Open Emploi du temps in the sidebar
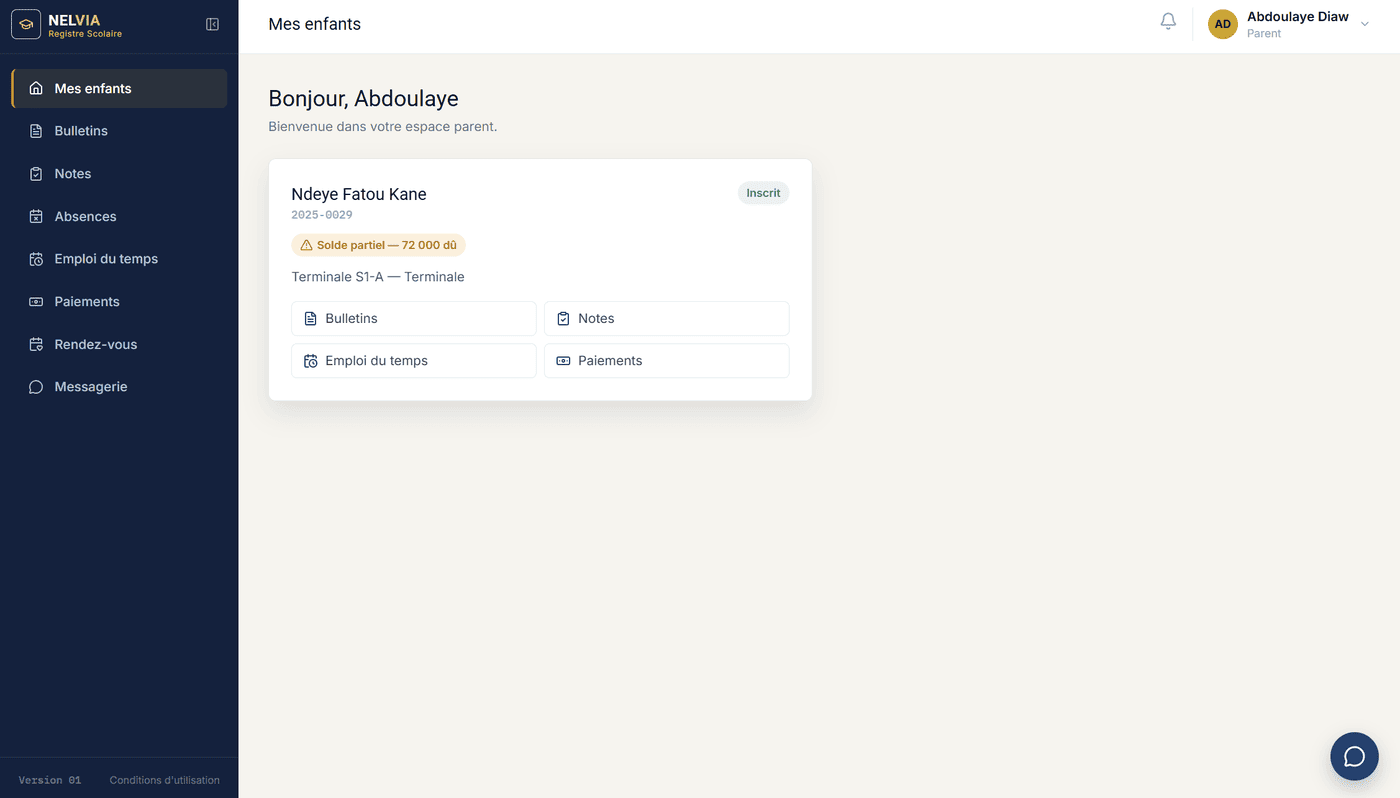Viewport: 1400px width, 798px height. (x=119, y=259)
